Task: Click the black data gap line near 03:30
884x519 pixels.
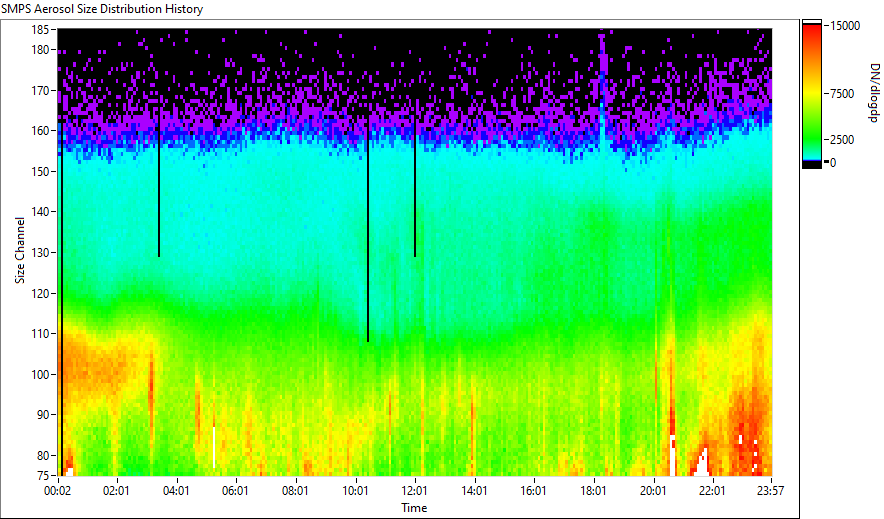Action: (x=159, y=185)
